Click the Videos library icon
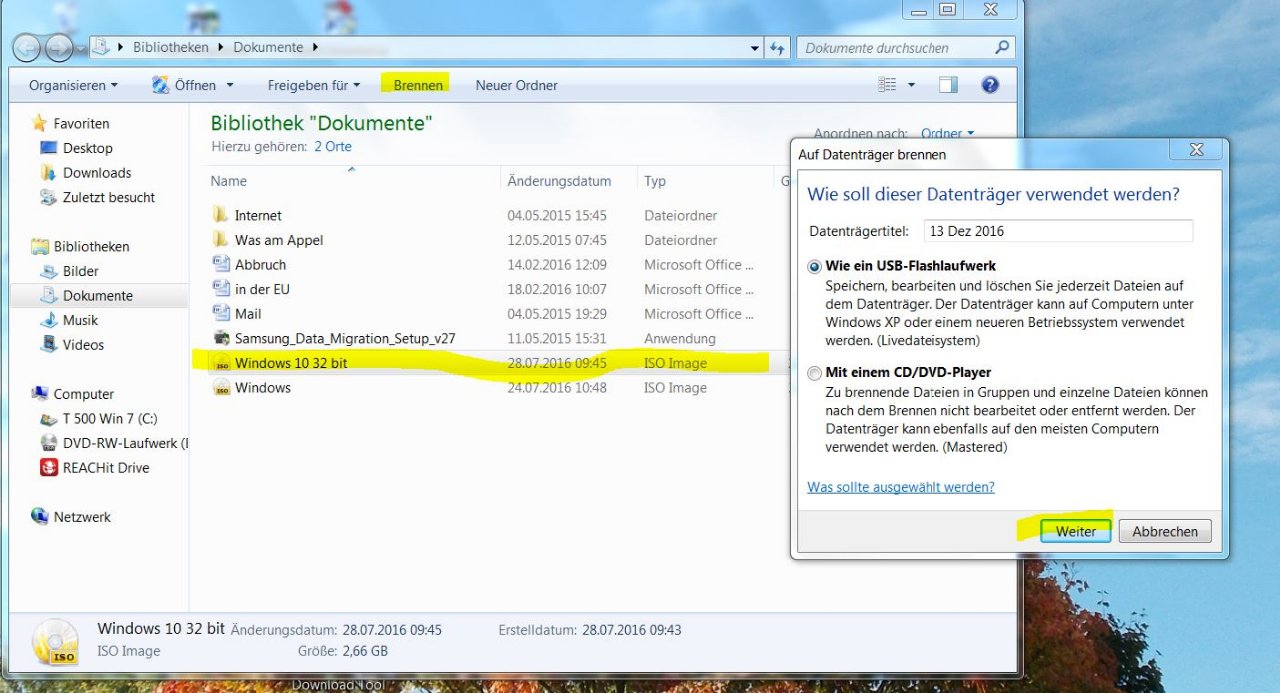 point(49,344)
